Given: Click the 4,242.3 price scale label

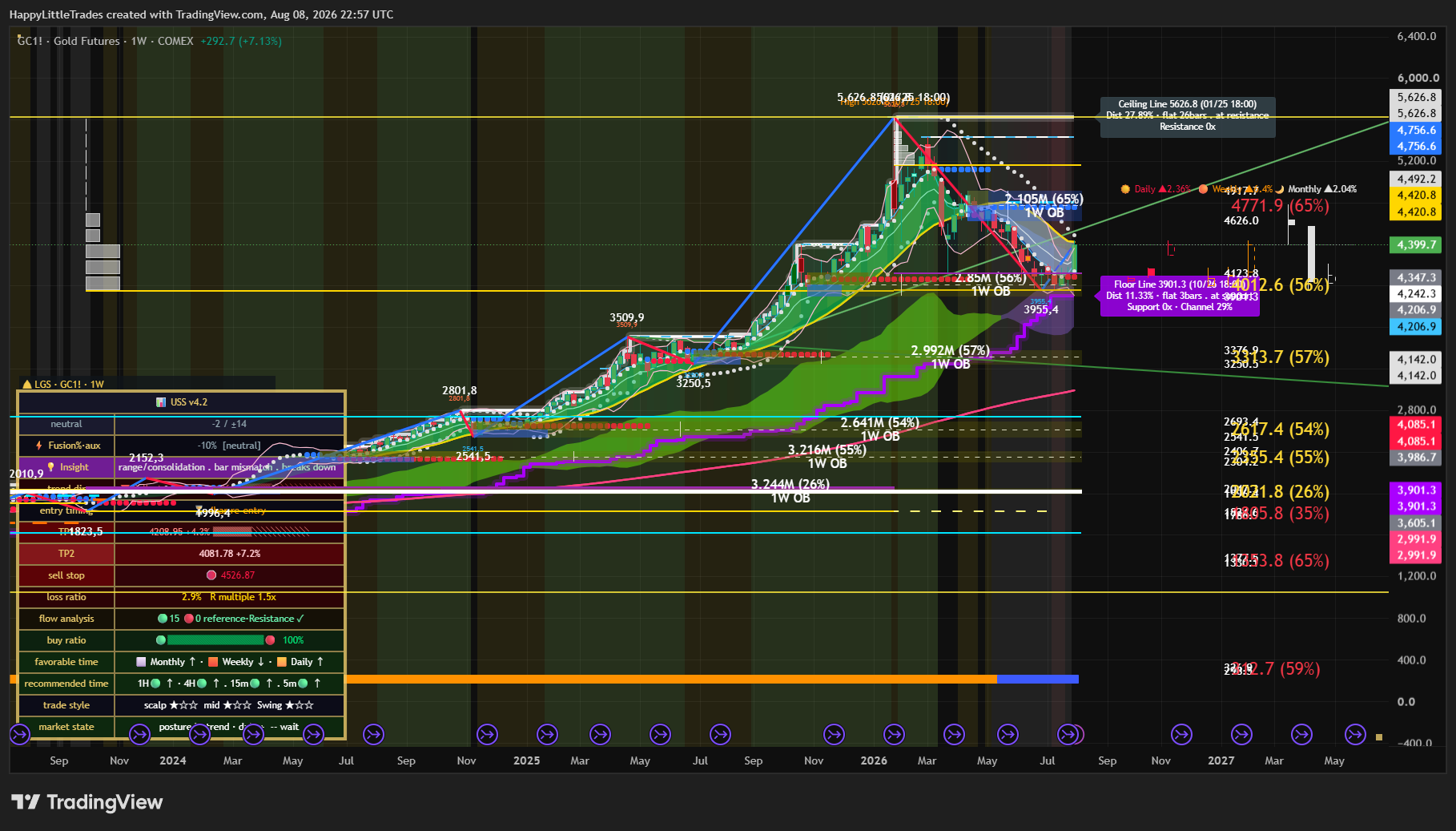Looking at the screenshot, I should (x=1417, y=294).
